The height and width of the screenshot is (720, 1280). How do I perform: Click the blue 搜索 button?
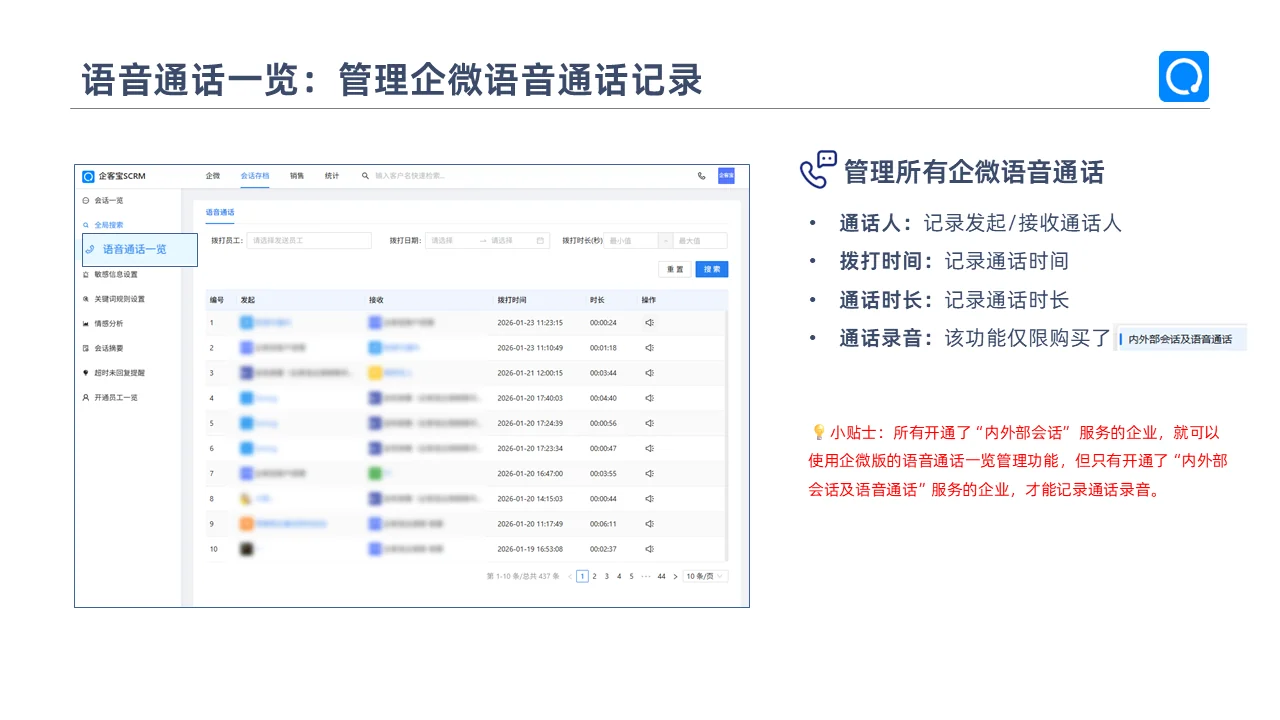tap(712, 269)
